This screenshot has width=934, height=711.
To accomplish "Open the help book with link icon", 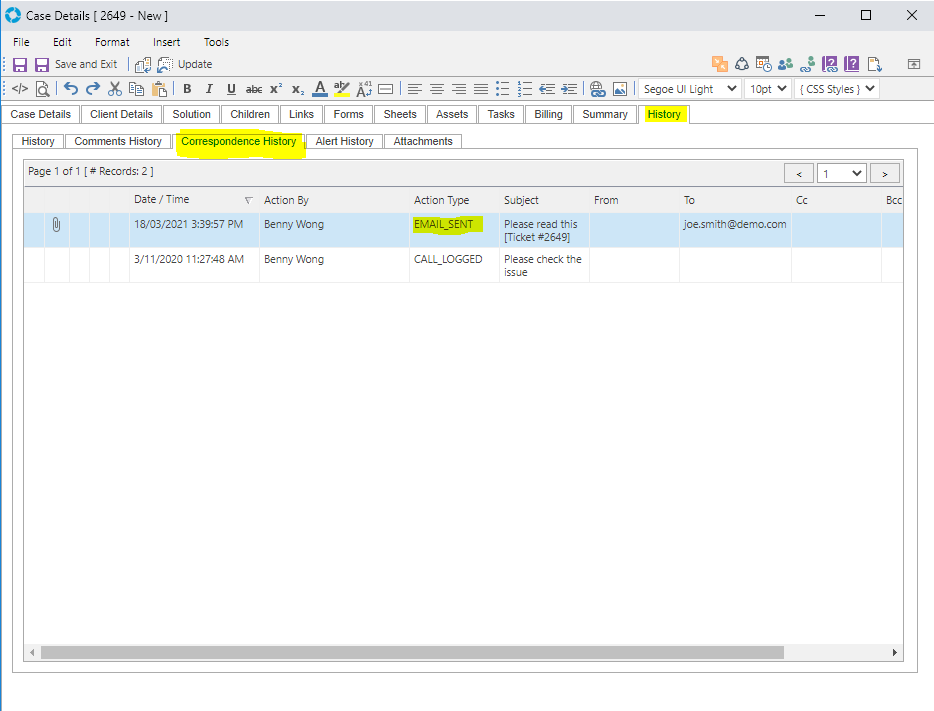I will [x=830, y=64].
